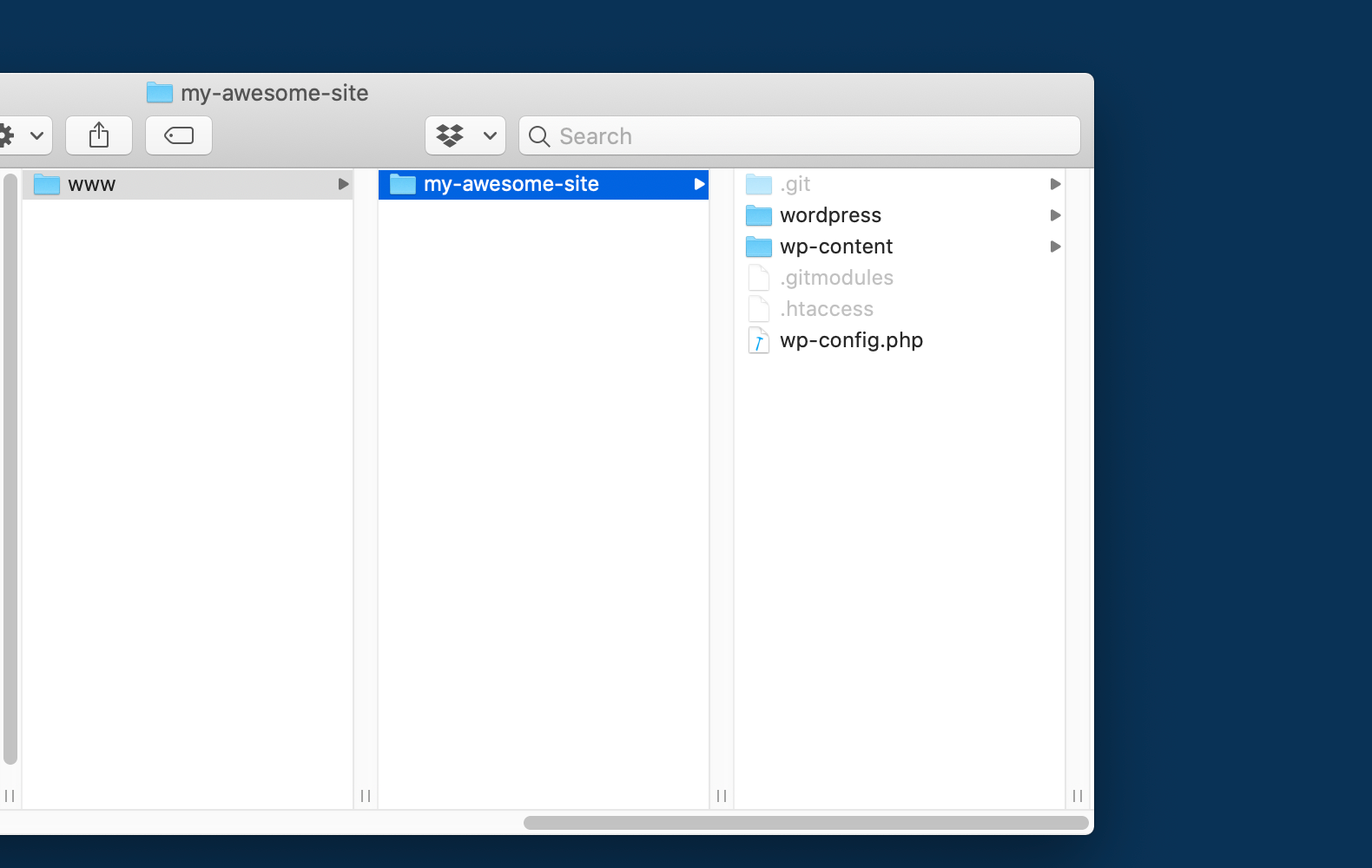Select the .gitmodules file
1372x868 pixels.
tap(836, 278)
